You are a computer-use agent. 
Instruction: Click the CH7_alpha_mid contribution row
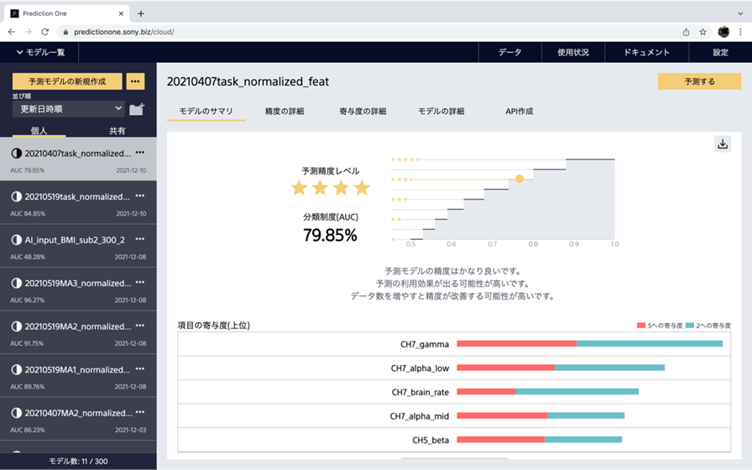tap(454, 416)
